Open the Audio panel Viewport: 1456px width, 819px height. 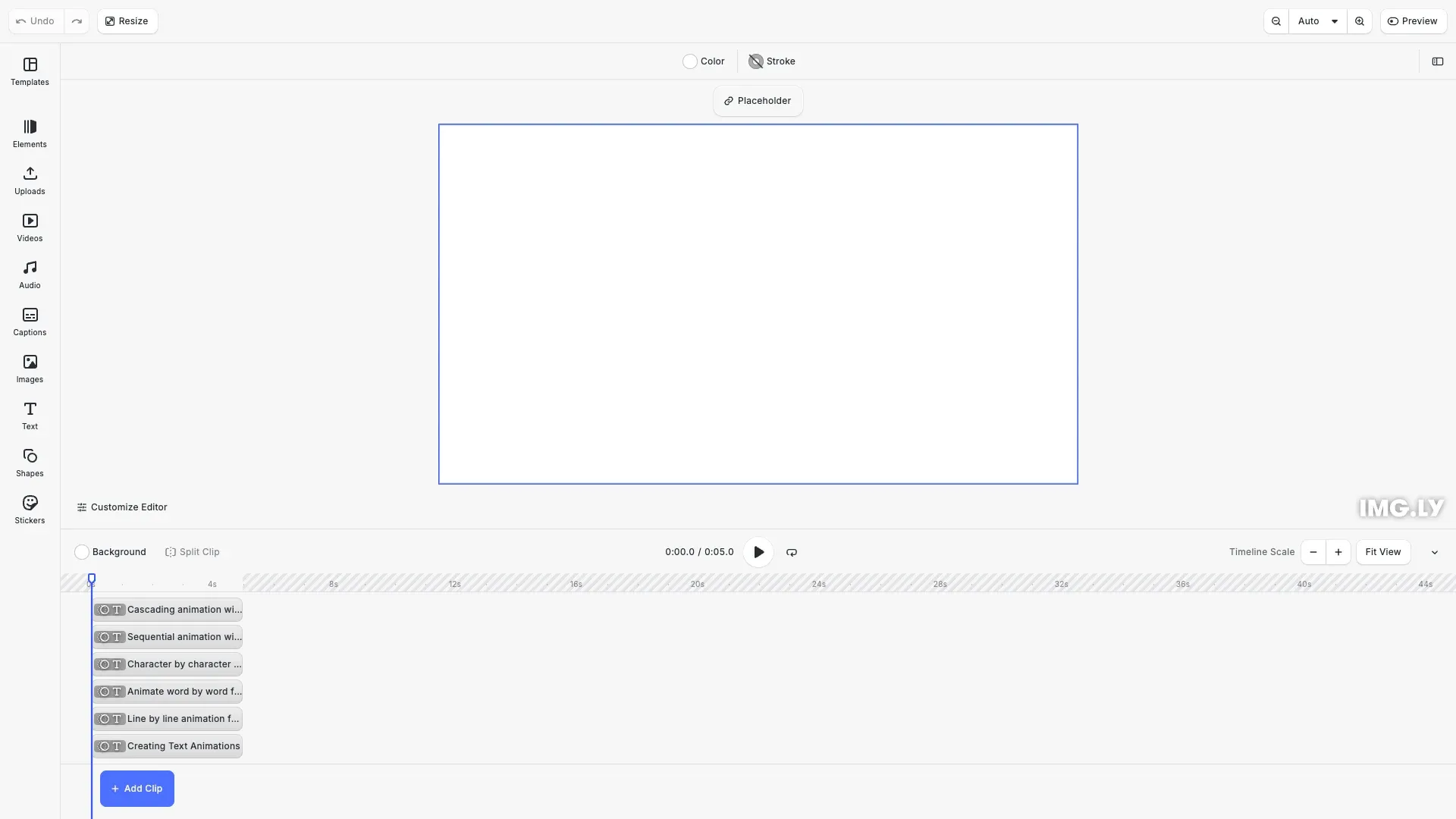[x=30, y=274]
